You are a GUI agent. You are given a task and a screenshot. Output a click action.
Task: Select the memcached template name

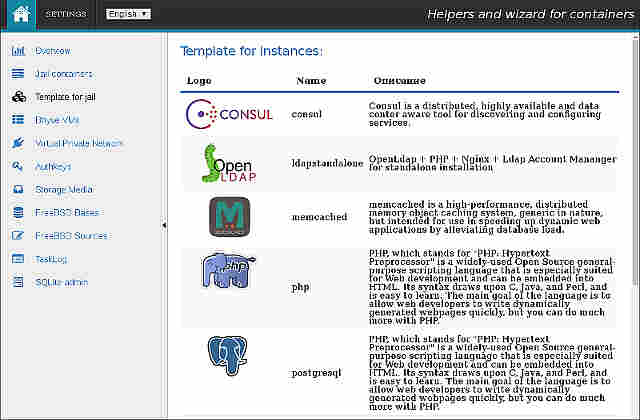coord(320,217)
